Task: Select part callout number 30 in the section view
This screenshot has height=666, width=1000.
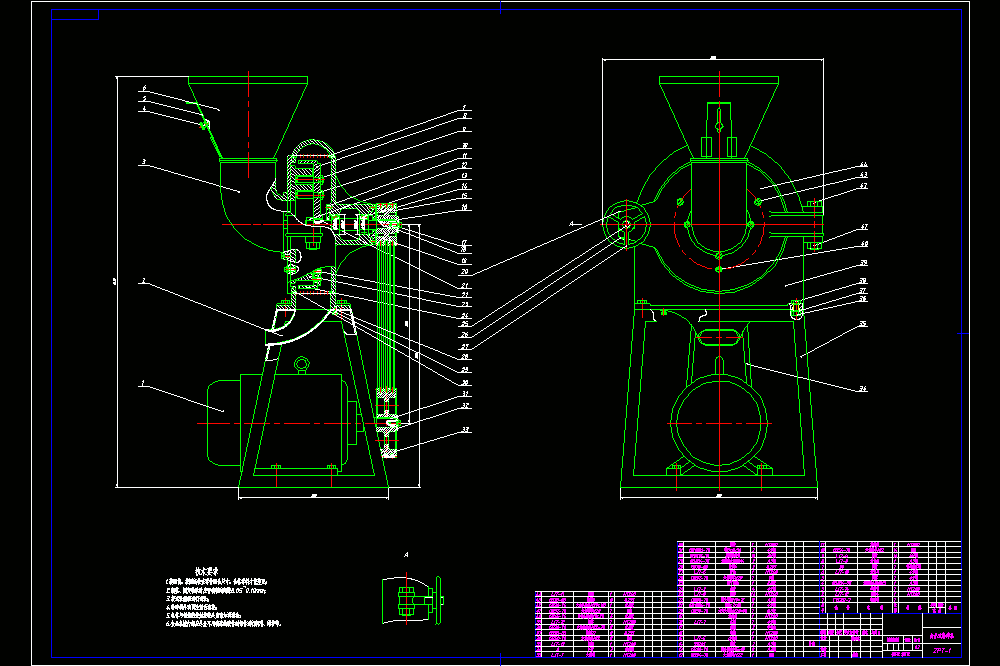Action: (x=465, y=383)
